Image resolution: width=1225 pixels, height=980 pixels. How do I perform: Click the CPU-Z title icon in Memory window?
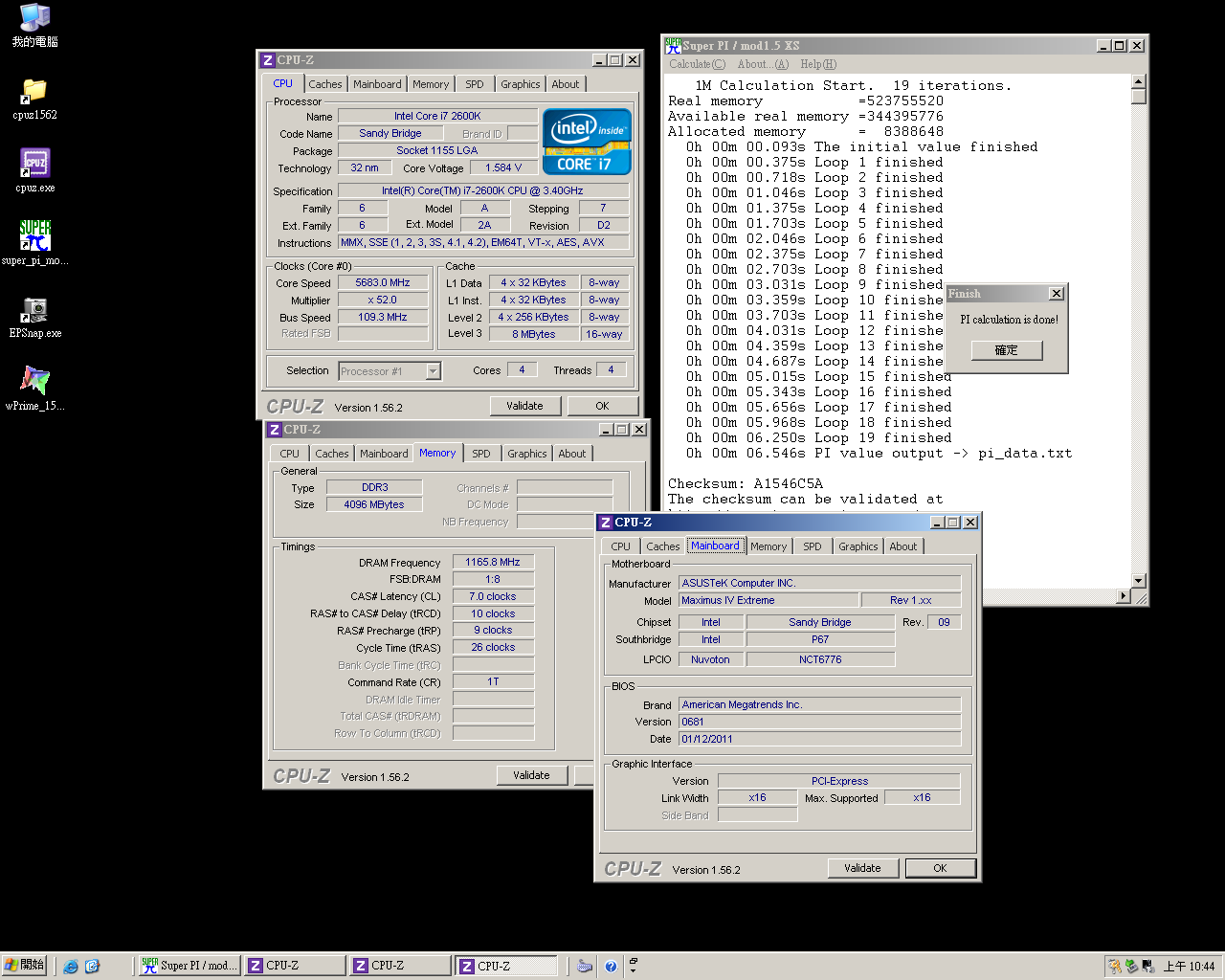(275, 430)
